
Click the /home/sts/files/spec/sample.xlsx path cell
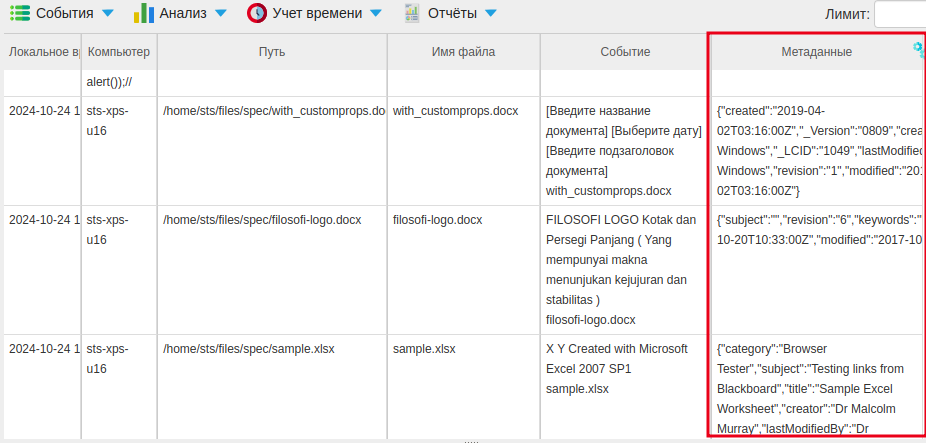click(x=249, y=349)
